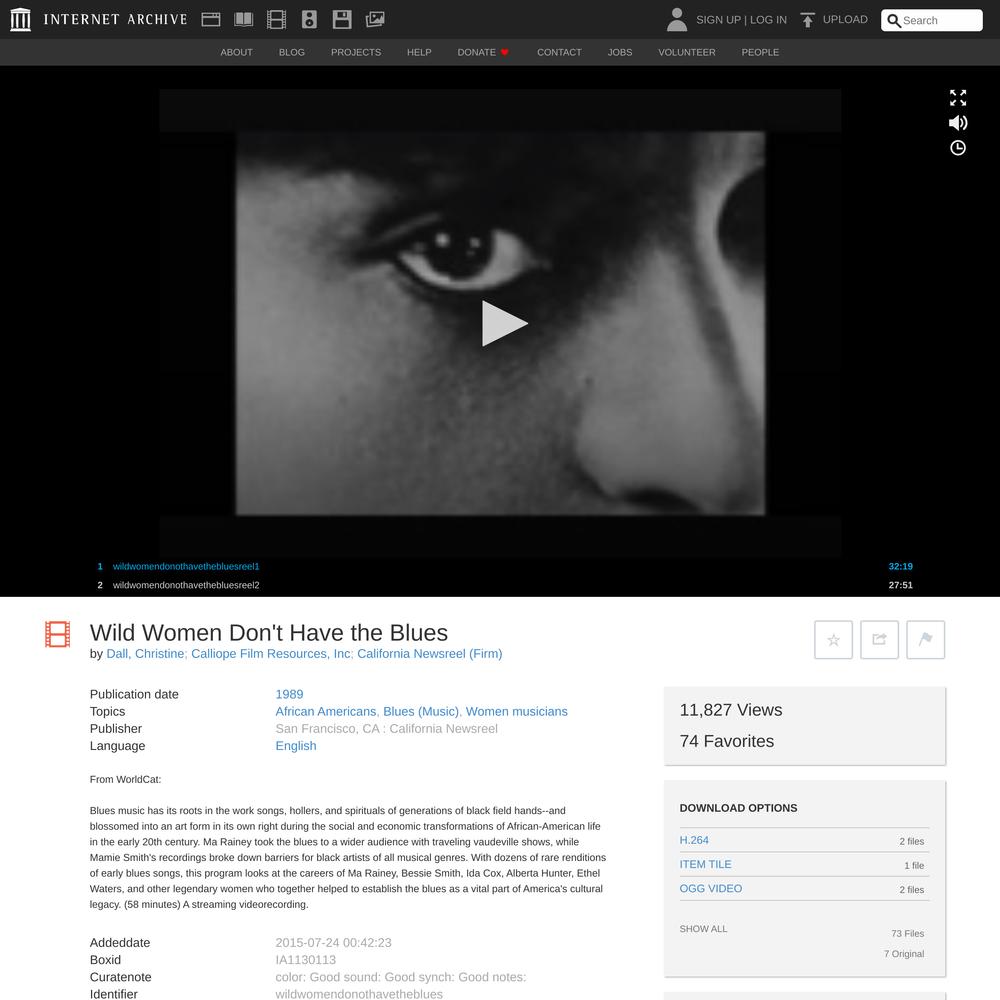Click the red movie filmstrip icon by title
This screenshot has width=1000, height=1000.
pyautogui.click(x=57, y=634)
